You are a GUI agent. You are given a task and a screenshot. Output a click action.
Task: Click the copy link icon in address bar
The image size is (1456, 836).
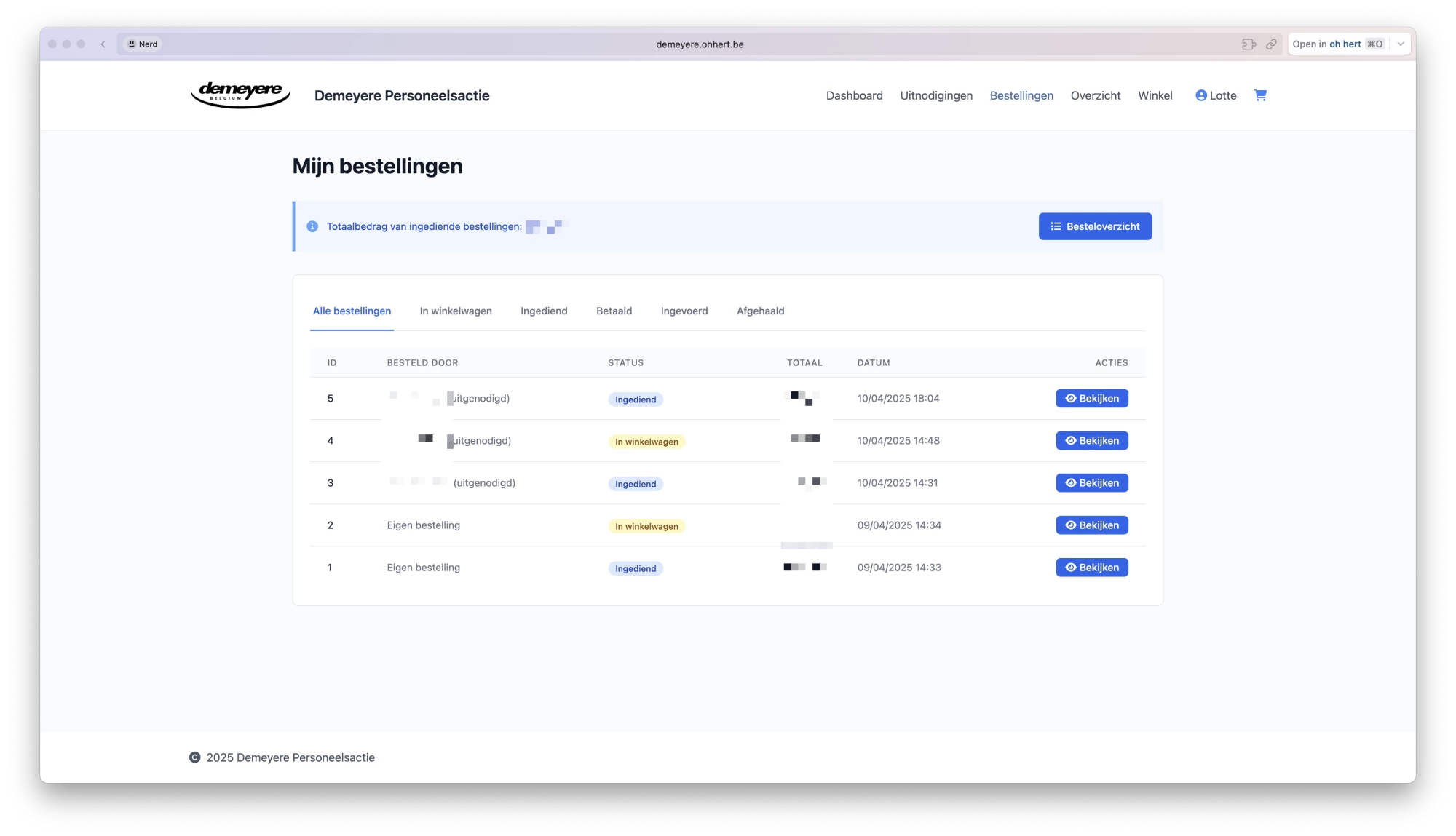(x=1271, y=44)
